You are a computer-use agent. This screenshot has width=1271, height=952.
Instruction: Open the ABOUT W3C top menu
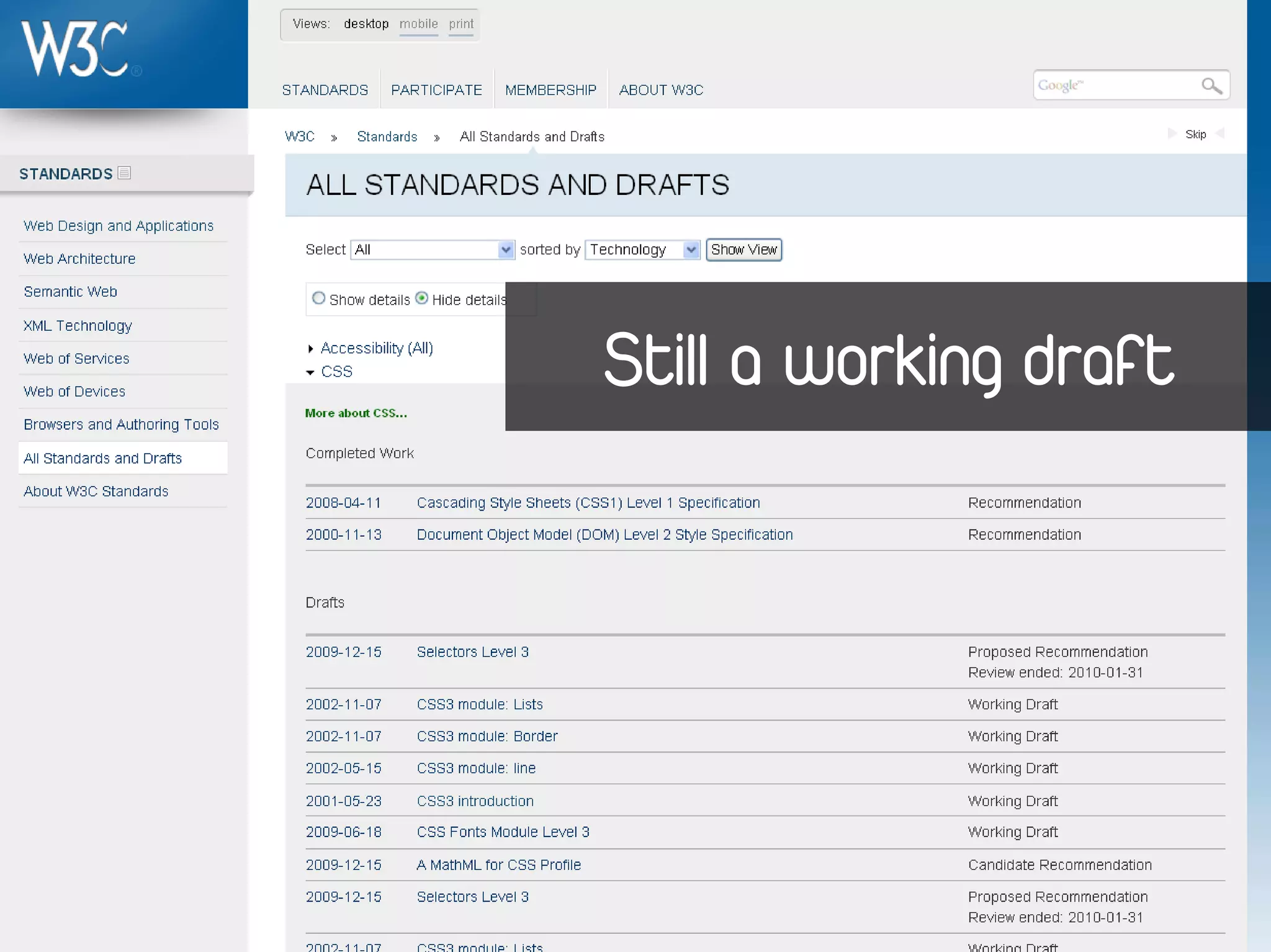[661, 90]
